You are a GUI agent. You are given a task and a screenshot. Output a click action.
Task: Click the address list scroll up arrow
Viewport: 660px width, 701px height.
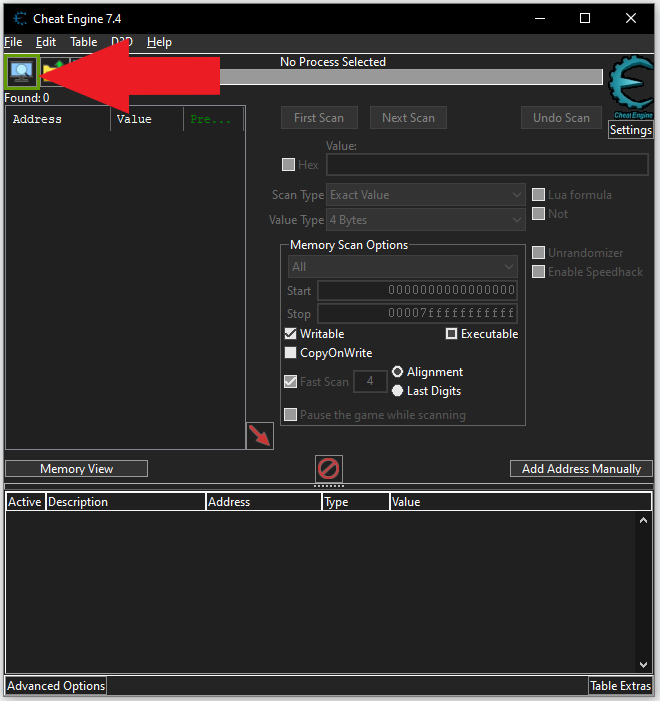pos(643,520)
